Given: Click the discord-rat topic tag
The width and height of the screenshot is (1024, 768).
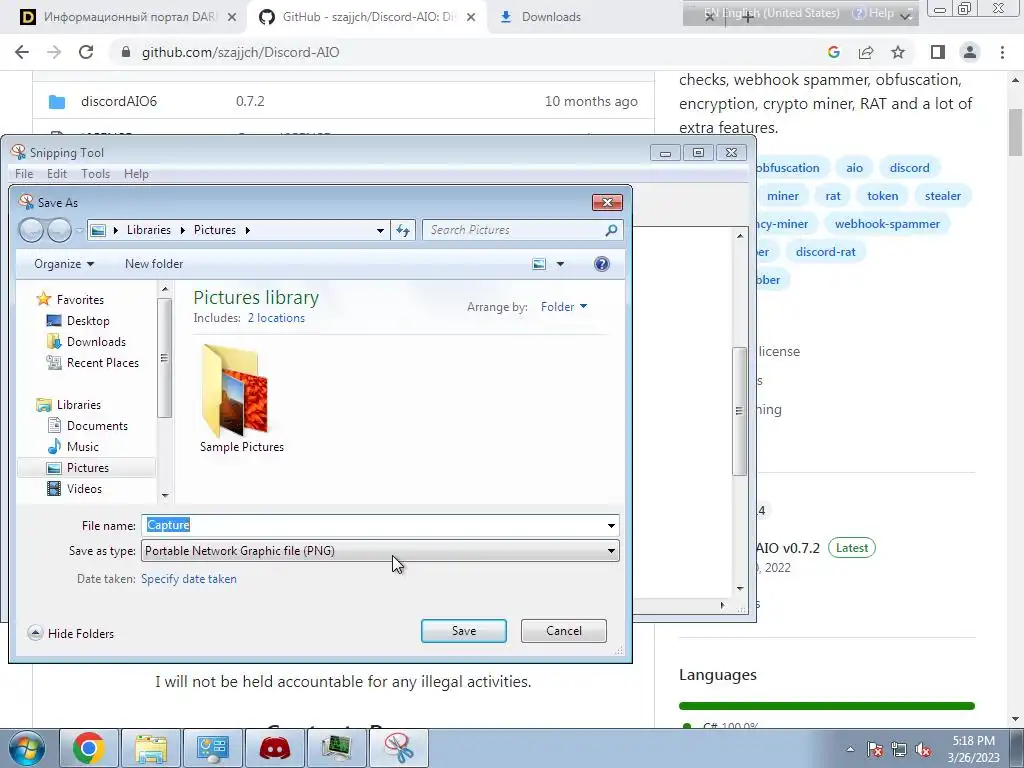Looking at the screenshot, I should click(825, 252).
